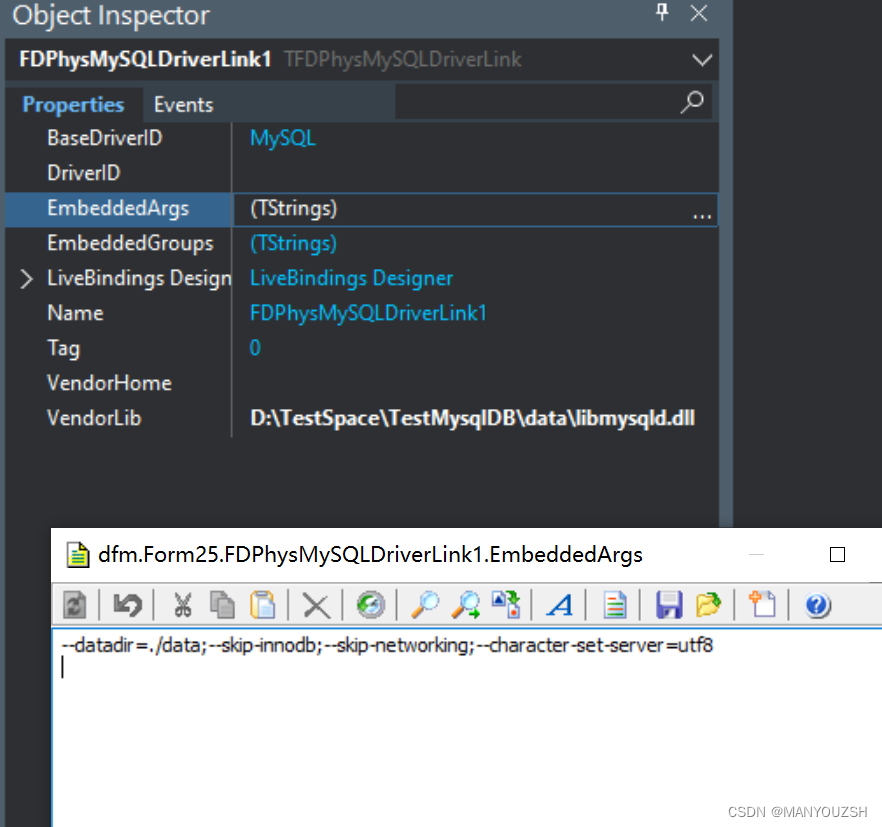Click the new document icon with plus
This screenshot has height=827, width=882.
[762, 604]
